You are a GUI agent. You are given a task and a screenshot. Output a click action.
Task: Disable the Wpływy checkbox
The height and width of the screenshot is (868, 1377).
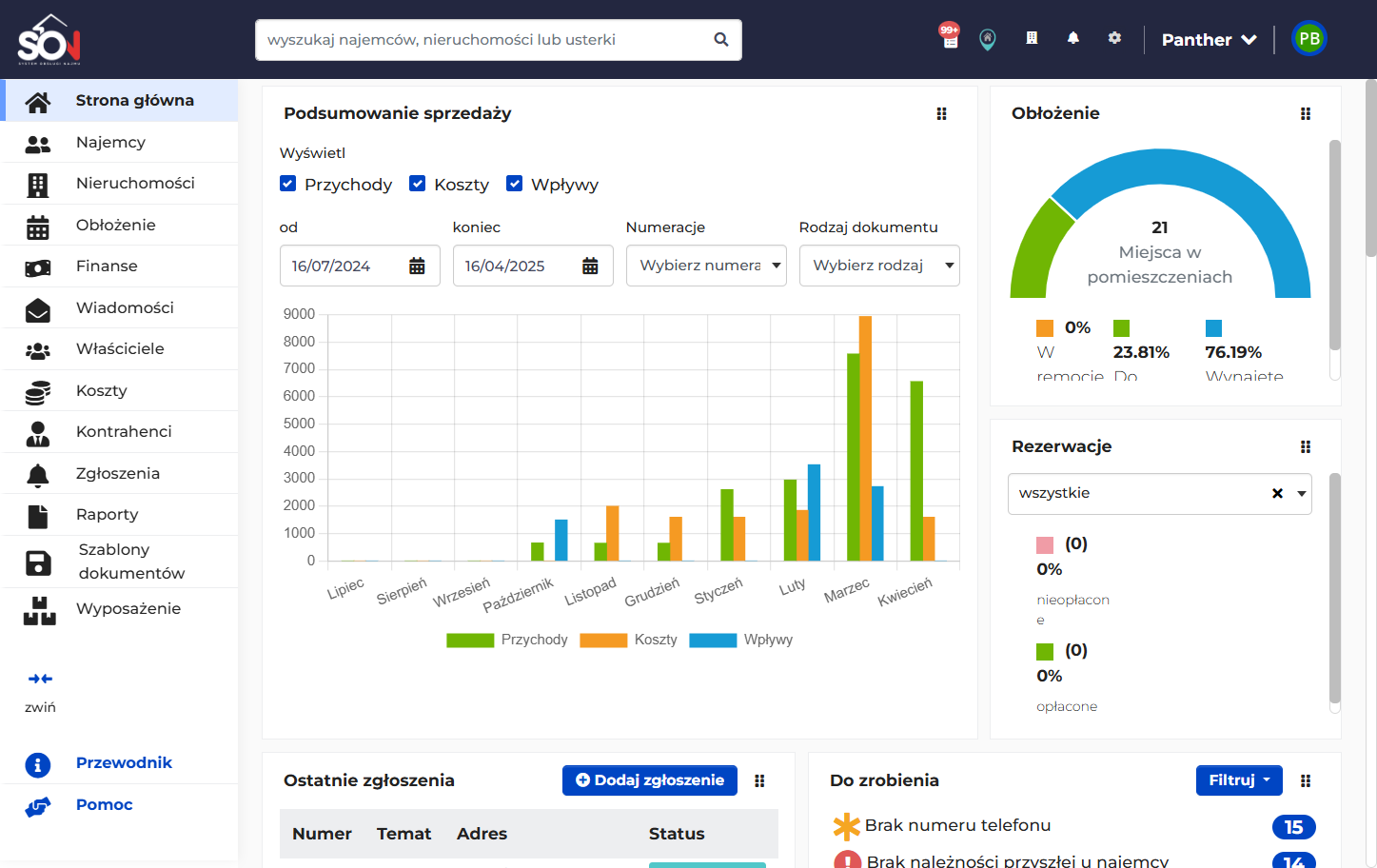(x=514, y=184)
